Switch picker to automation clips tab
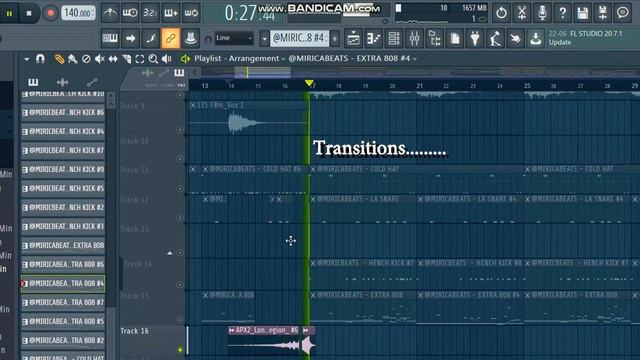640x360 pixels. coord(92,82)
